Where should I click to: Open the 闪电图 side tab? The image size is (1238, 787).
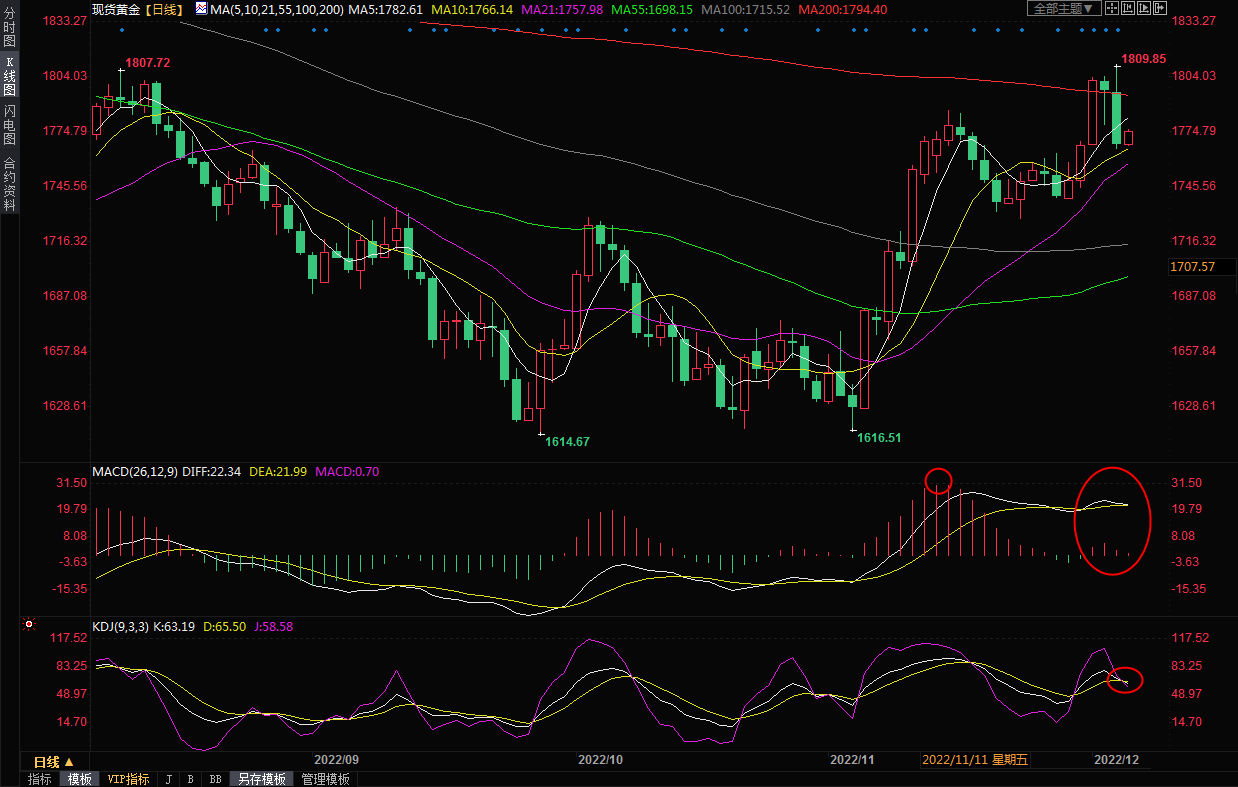[9, 125]
